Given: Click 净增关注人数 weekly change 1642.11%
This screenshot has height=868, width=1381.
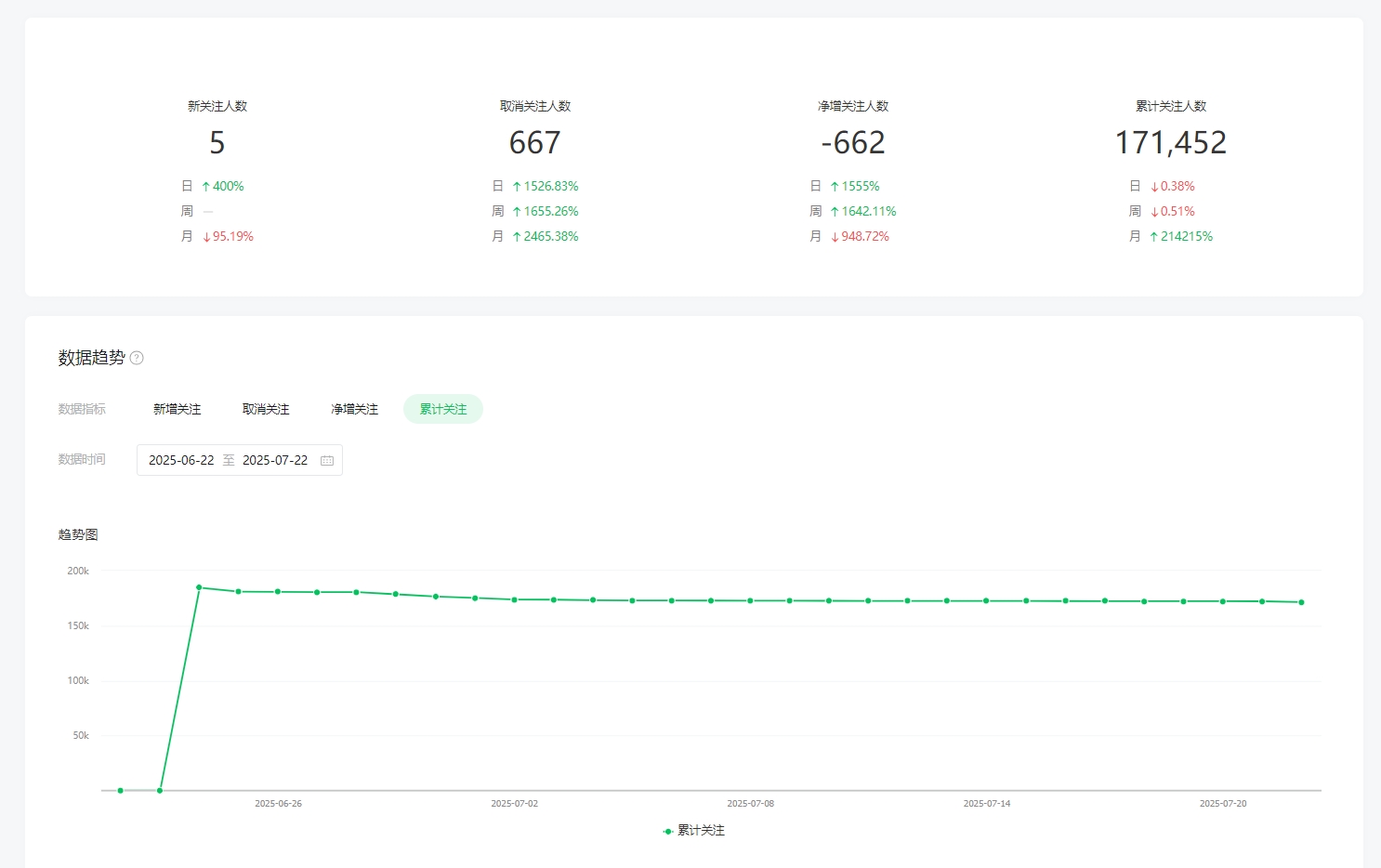Looking at the screenshot, I should (x=863, y=212).
